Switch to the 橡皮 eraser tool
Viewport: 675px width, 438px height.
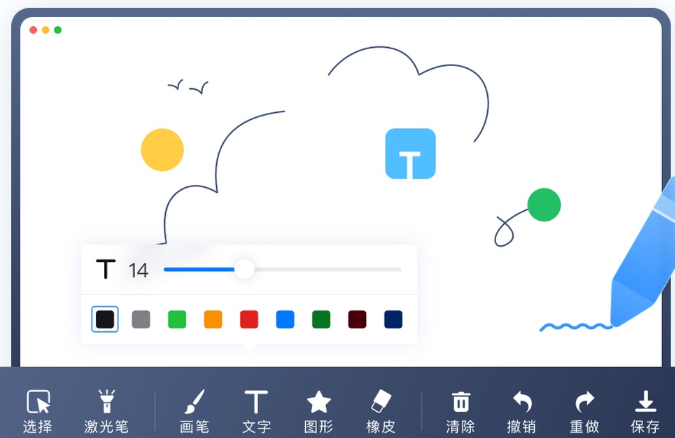pos(381,411)
